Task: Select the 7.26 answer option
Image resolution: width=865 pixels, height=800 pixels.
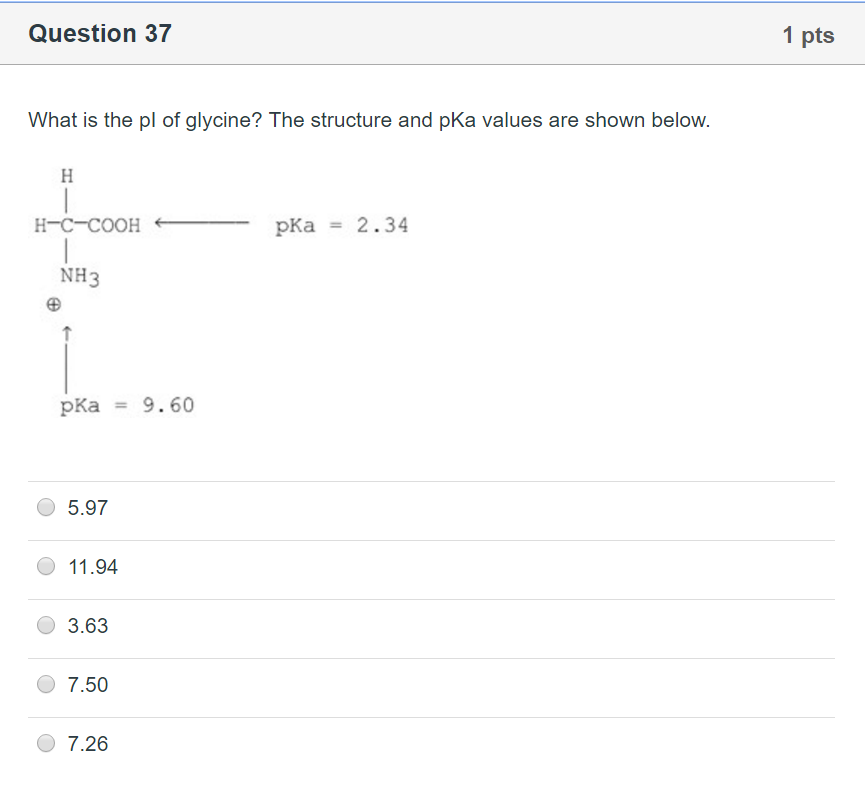Action: pyautogui.click(x=45, y=743)
